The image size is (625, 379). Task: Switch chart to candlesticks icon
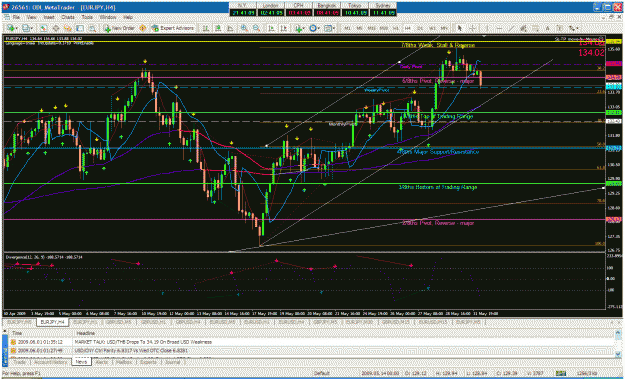(218, 28)
